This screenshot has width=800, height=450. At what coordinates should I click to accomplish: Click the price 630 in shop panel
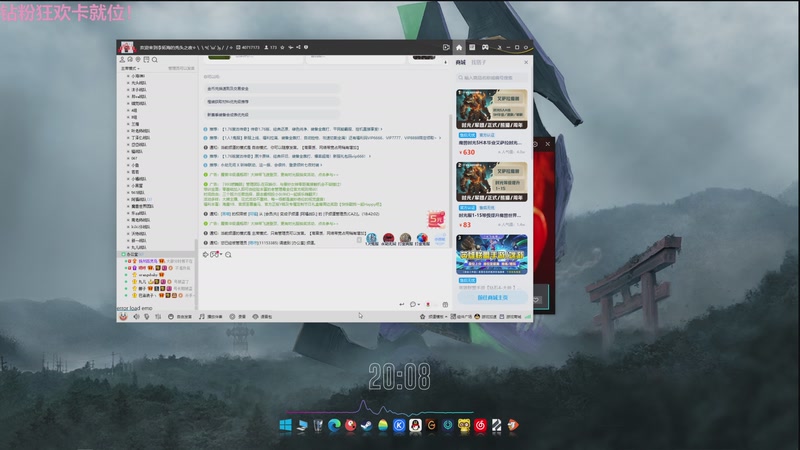(467, 152)
